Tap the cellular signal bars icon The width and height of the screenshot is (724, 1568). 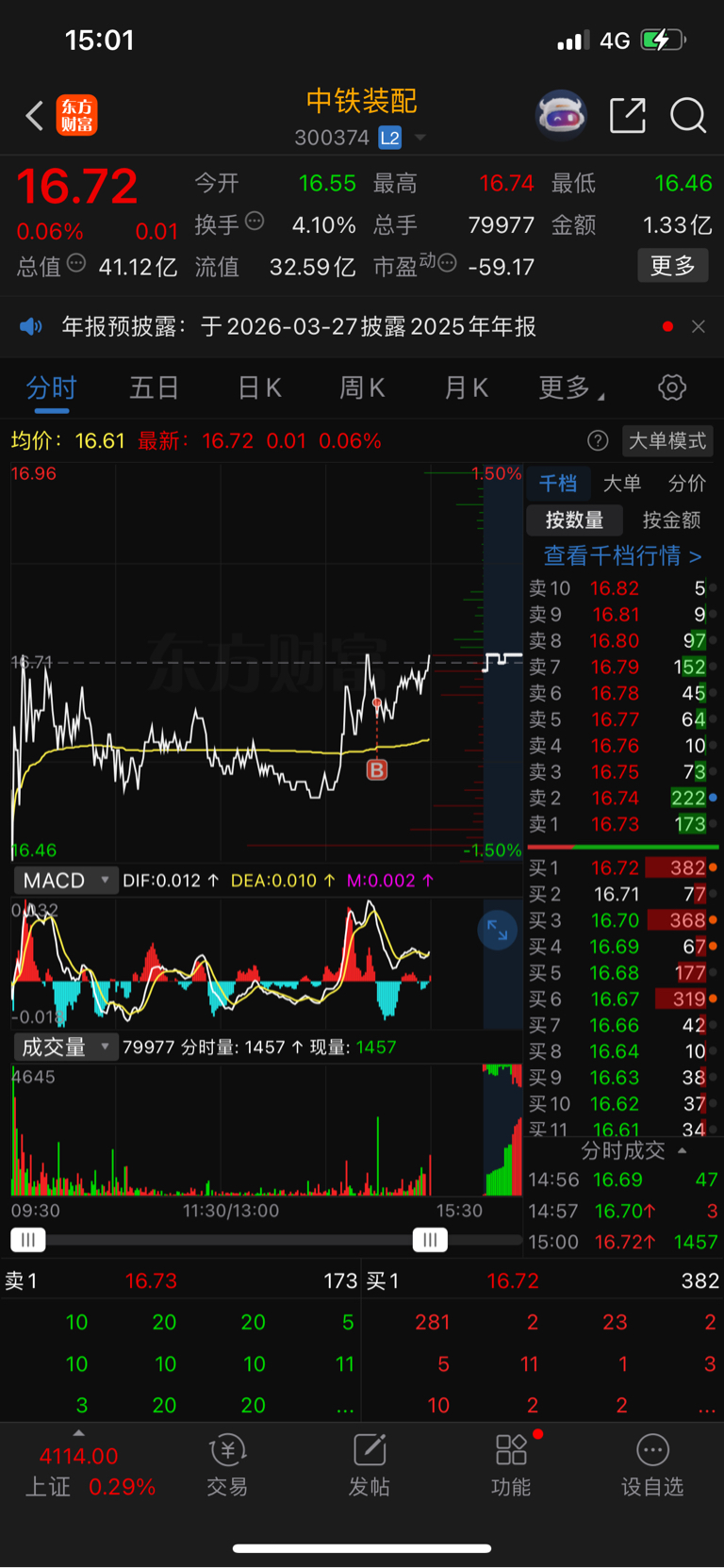pyautogui.click(x=573, y=41)
